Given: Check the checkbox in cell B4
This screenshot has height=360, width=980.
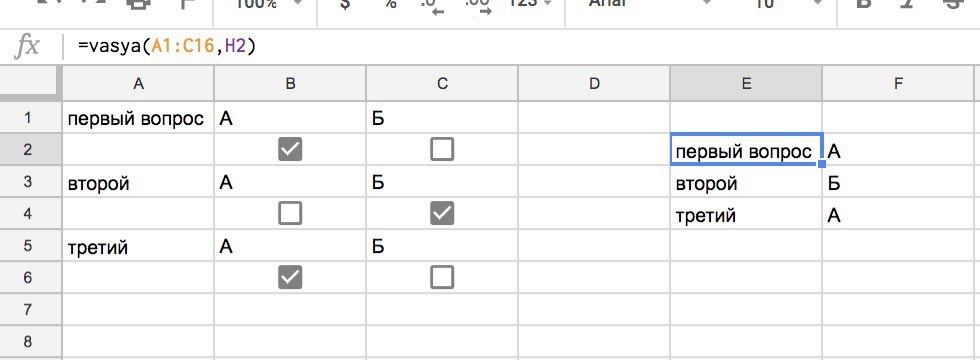Looking at the screenshot, I should pyautogui.click(x=290, y=214).
